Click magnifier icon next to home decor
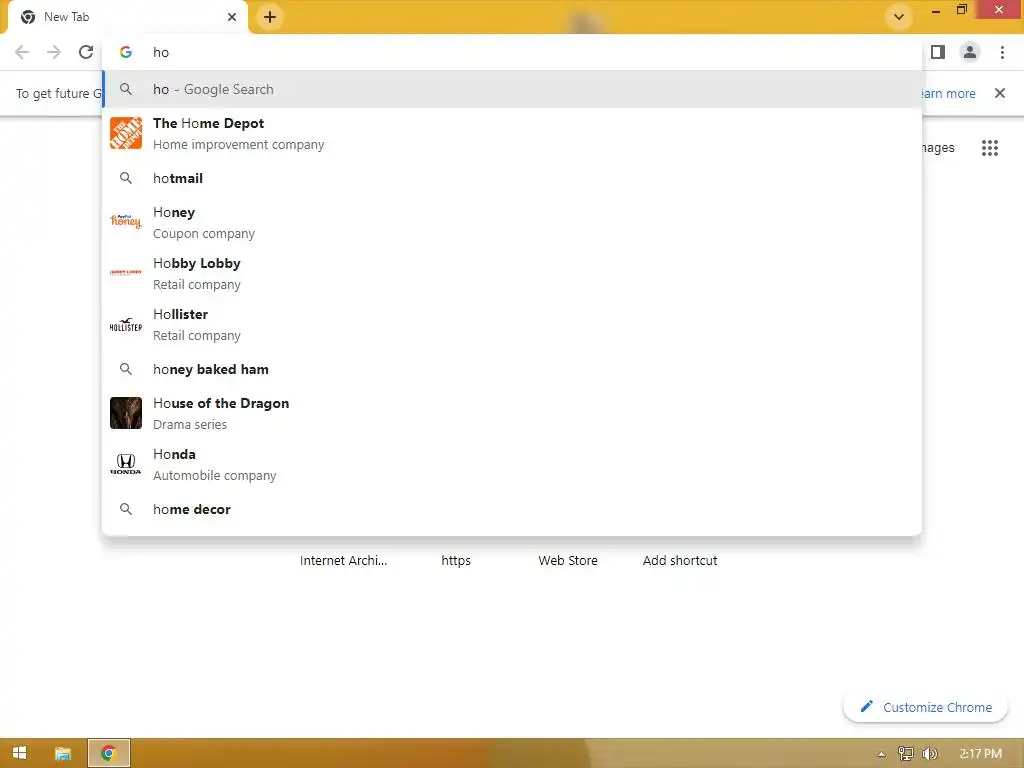 pyautogui.click(x=126, y=509)
